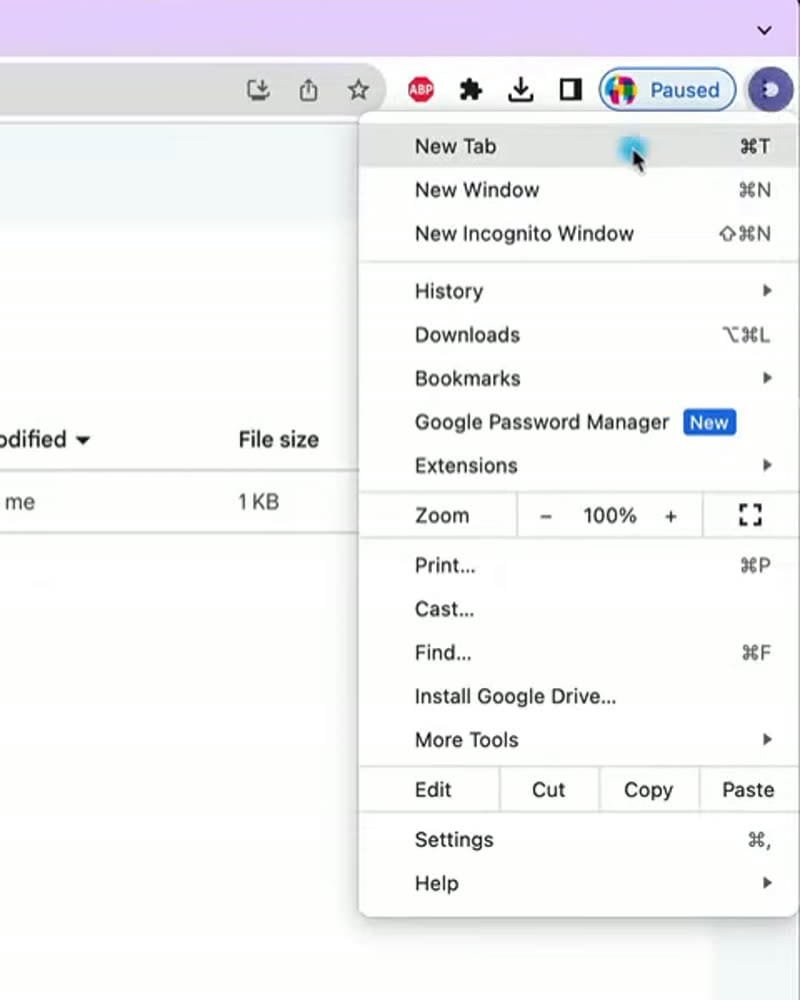Image resolution: width=800 pixels, height=1000 pixels.
Task: Click the install app icon in address bar
Action: [258, 90]
